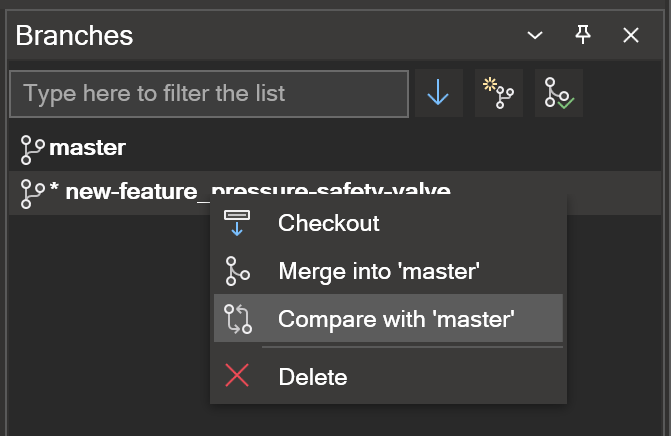Click the blue down-arrow fetch icon
The width and height of the screenshot is (671, 436).
click(x=439, y=93)
